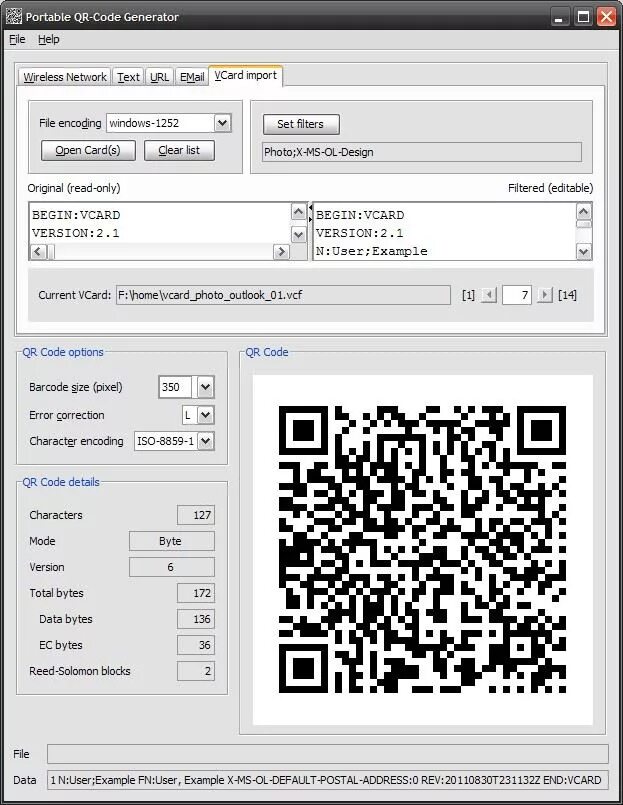Image resolution: width=623 pixels, height=805 pixels.
Task: Click scroll left arrow in Original pane
Action: [38, 252]
